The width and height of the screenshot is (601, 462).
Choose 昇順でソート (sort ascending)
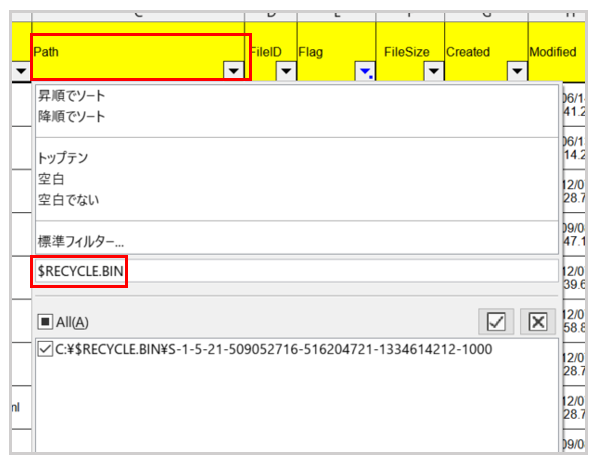[x=71, y=96]
